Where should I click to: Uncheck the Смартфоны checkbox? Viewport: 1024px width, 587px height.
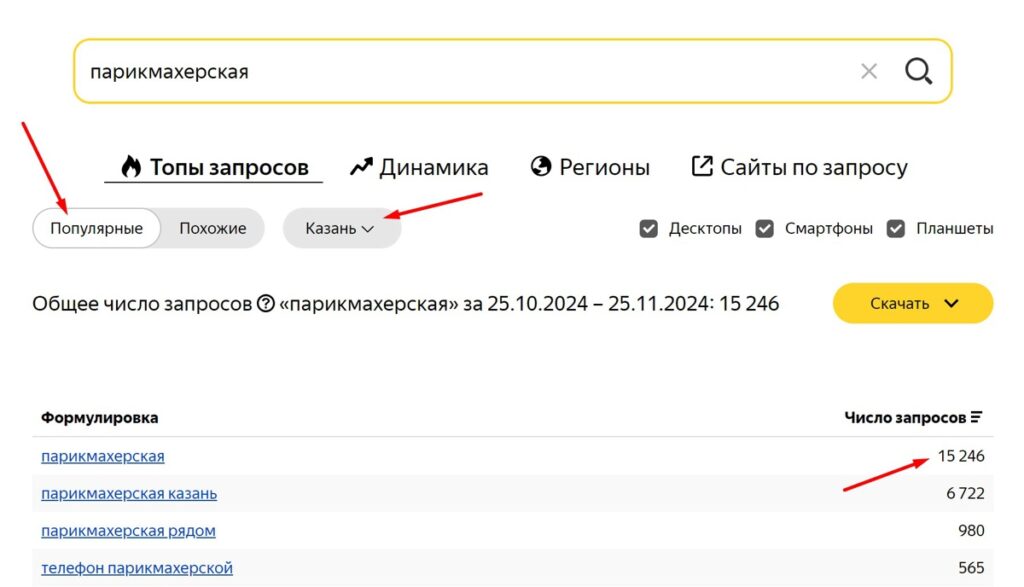[x=764, y=229]
